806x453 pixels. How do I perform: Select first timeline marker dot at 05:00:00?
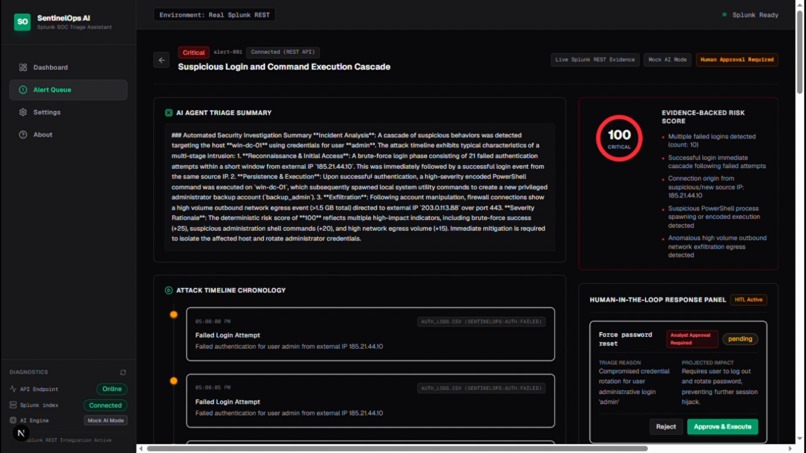click(174, 314)
